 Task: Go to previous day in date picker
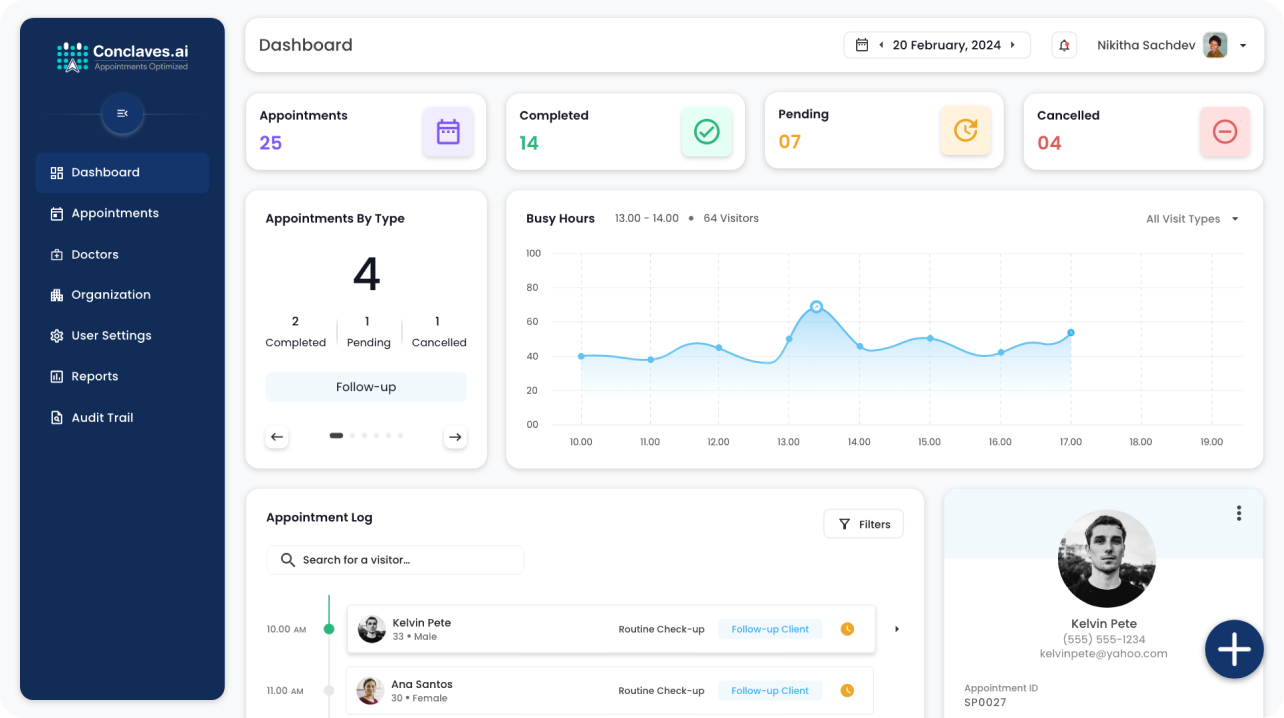[x=881, y=45]
